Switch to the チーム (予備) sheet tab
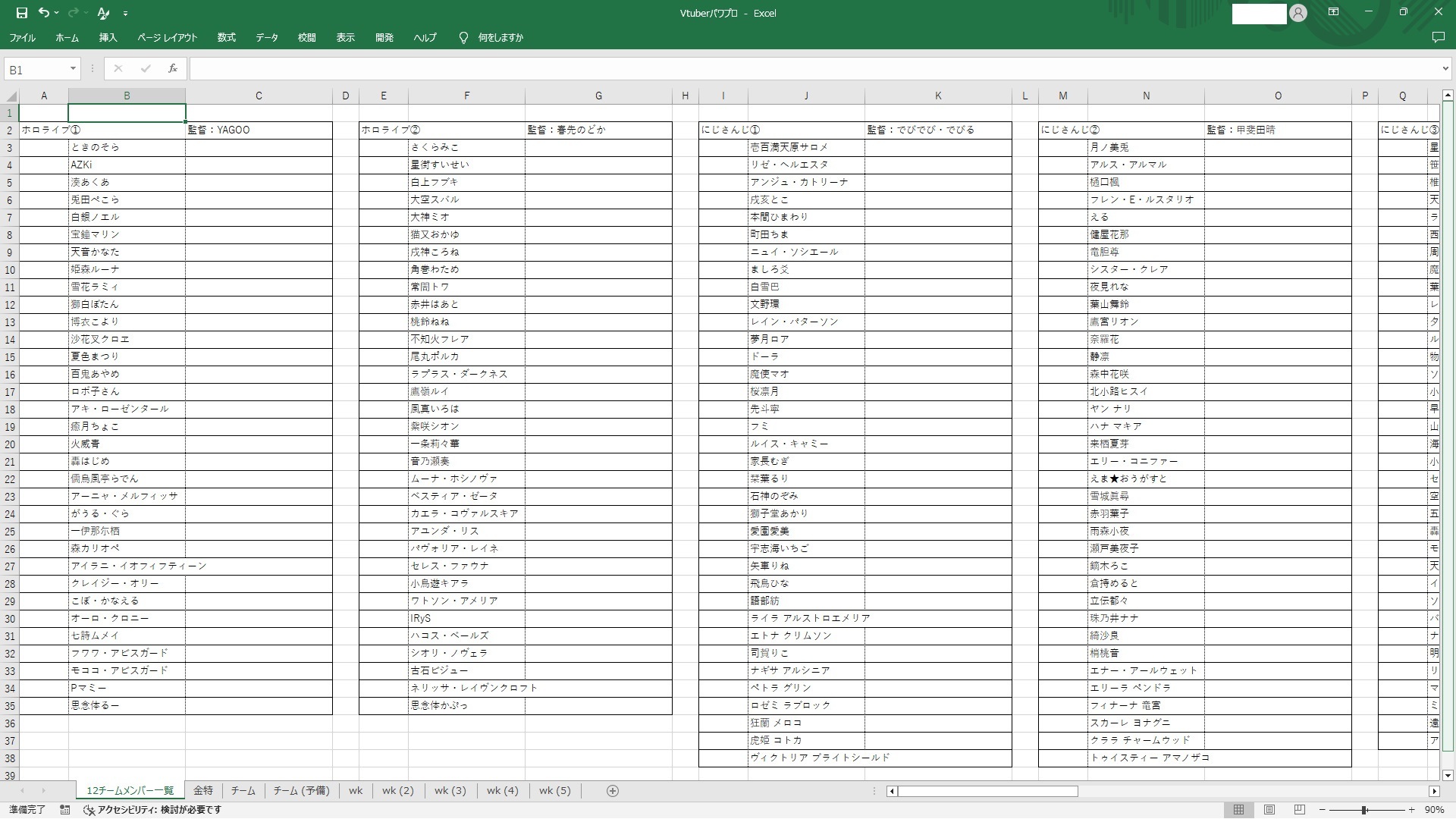This screenshot has height=819, width=1456. [301, 791]
